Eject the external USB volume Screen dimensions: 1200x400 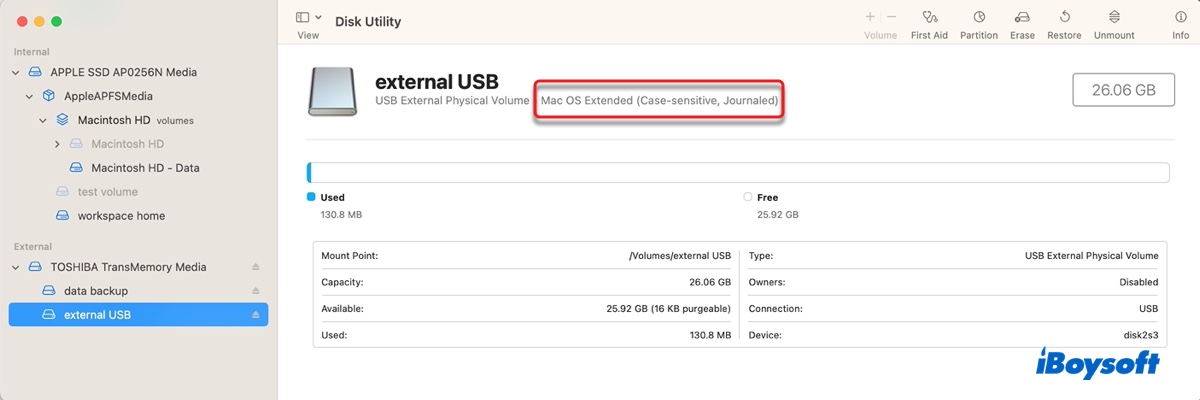coord(255,315)
